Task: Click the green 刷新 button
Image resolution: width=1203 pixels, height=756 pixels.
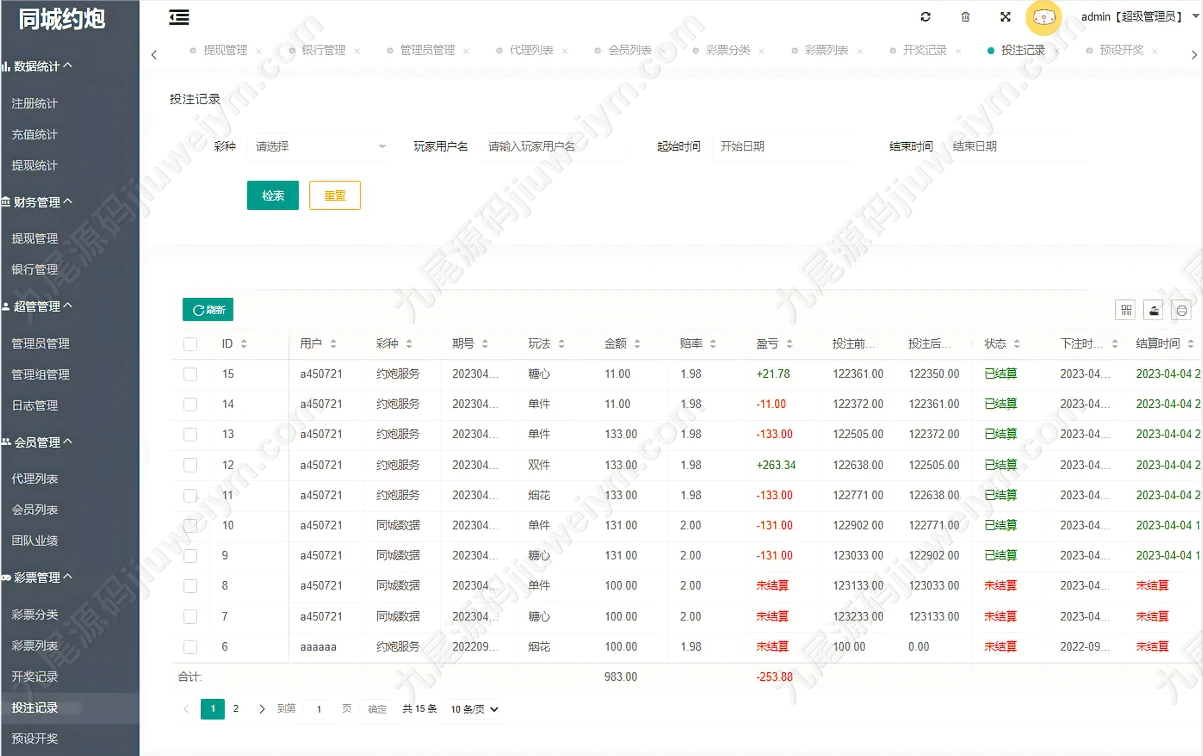Action: pyautogui.click(x=208, y=310)
